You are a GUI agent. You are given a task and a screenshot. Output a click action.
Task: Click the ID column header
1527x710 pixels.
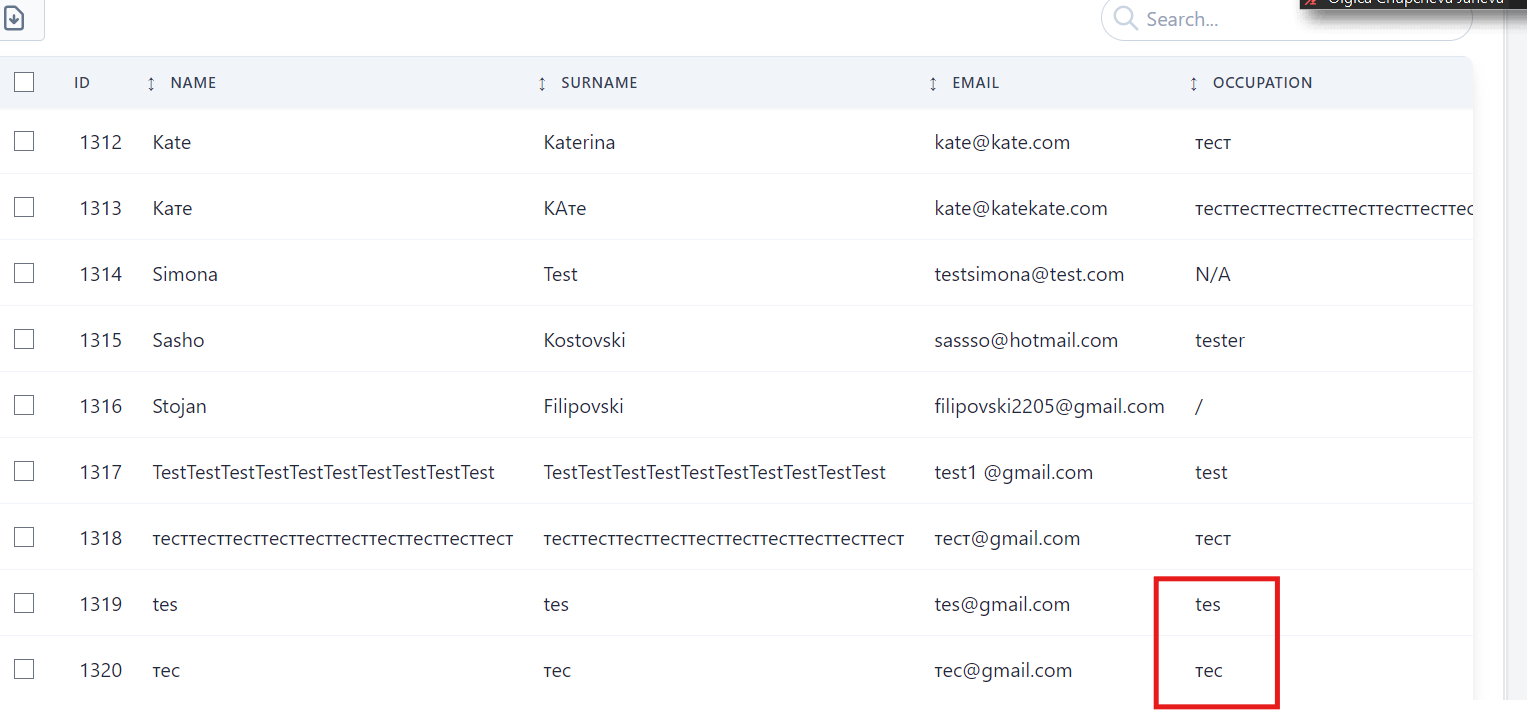[x=82, y=83]
